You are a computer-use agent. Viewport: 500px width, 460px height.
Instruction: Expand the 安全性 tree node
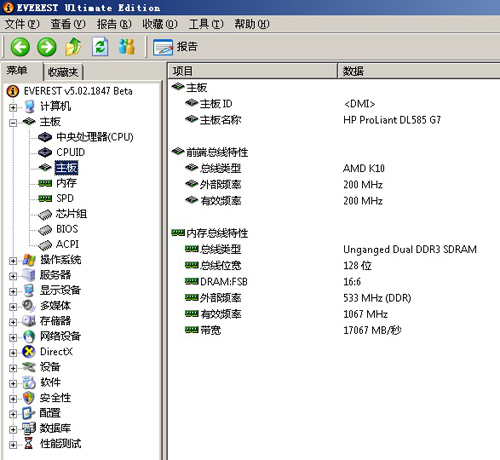tap(13, 399)
